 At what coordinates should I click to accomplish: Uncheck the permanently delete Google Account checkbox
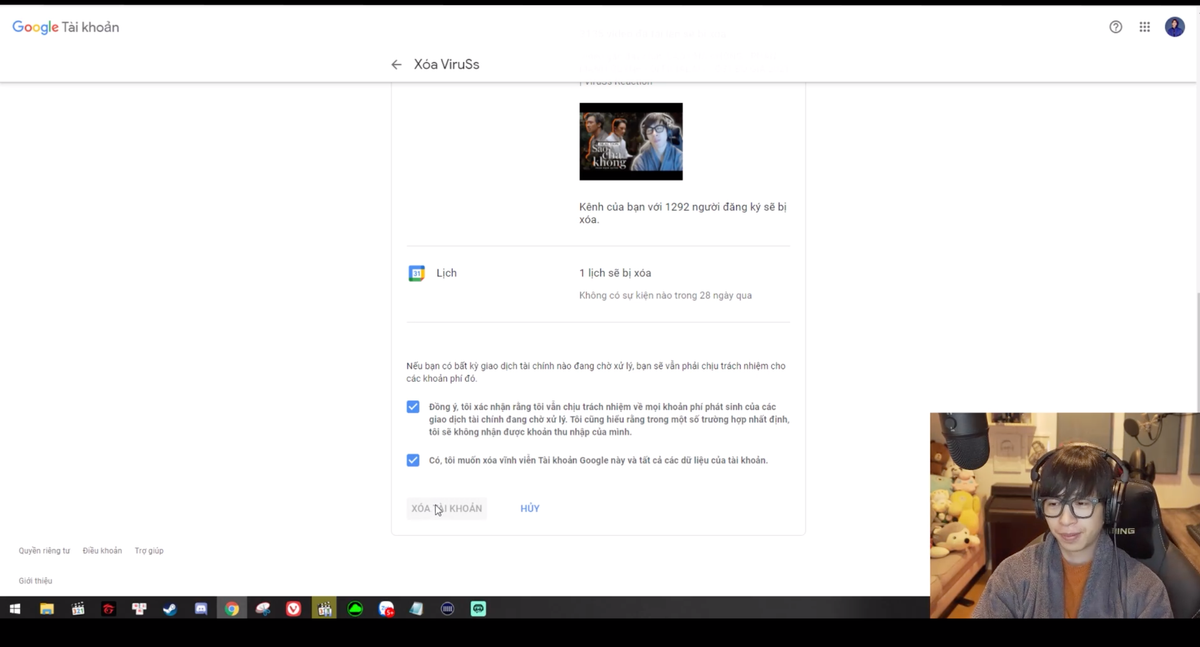tap(413, 460)
